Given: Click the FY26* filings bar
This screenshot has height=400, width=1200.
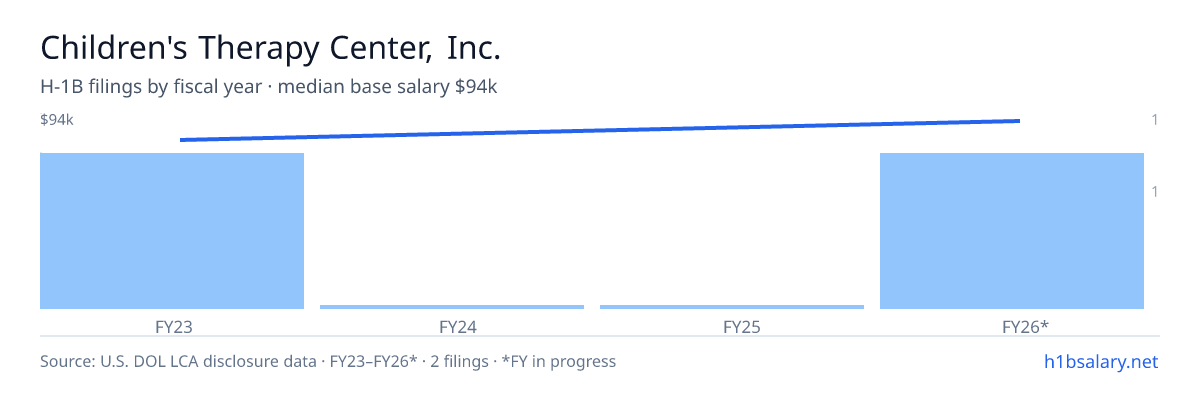Looking at the screenshot, I should click(1012, 231).
